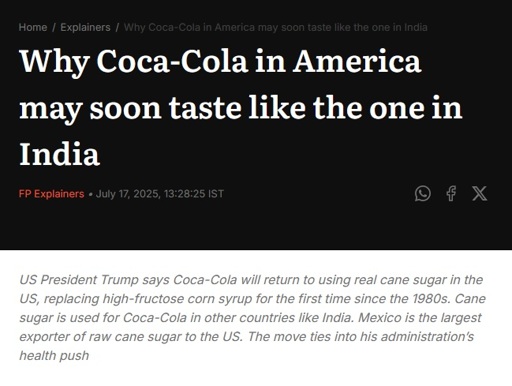
Task: Click the word "India" ending the headline
Action: tap(59, 154)
